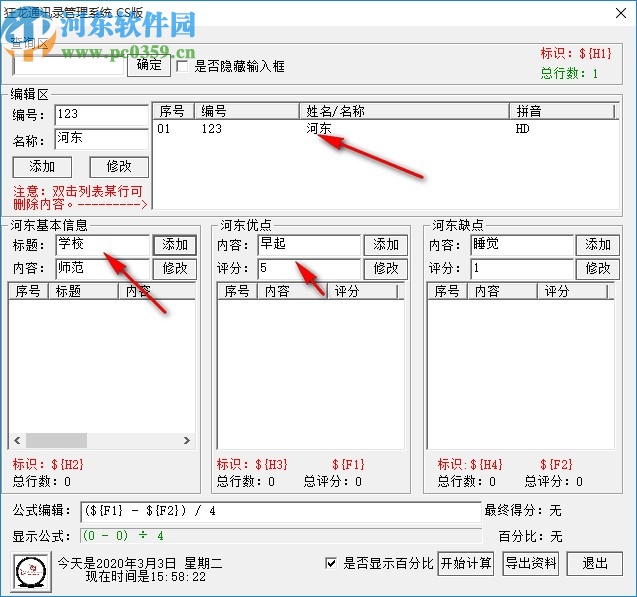Click the 内容 field containing 师范

[102, 268]
